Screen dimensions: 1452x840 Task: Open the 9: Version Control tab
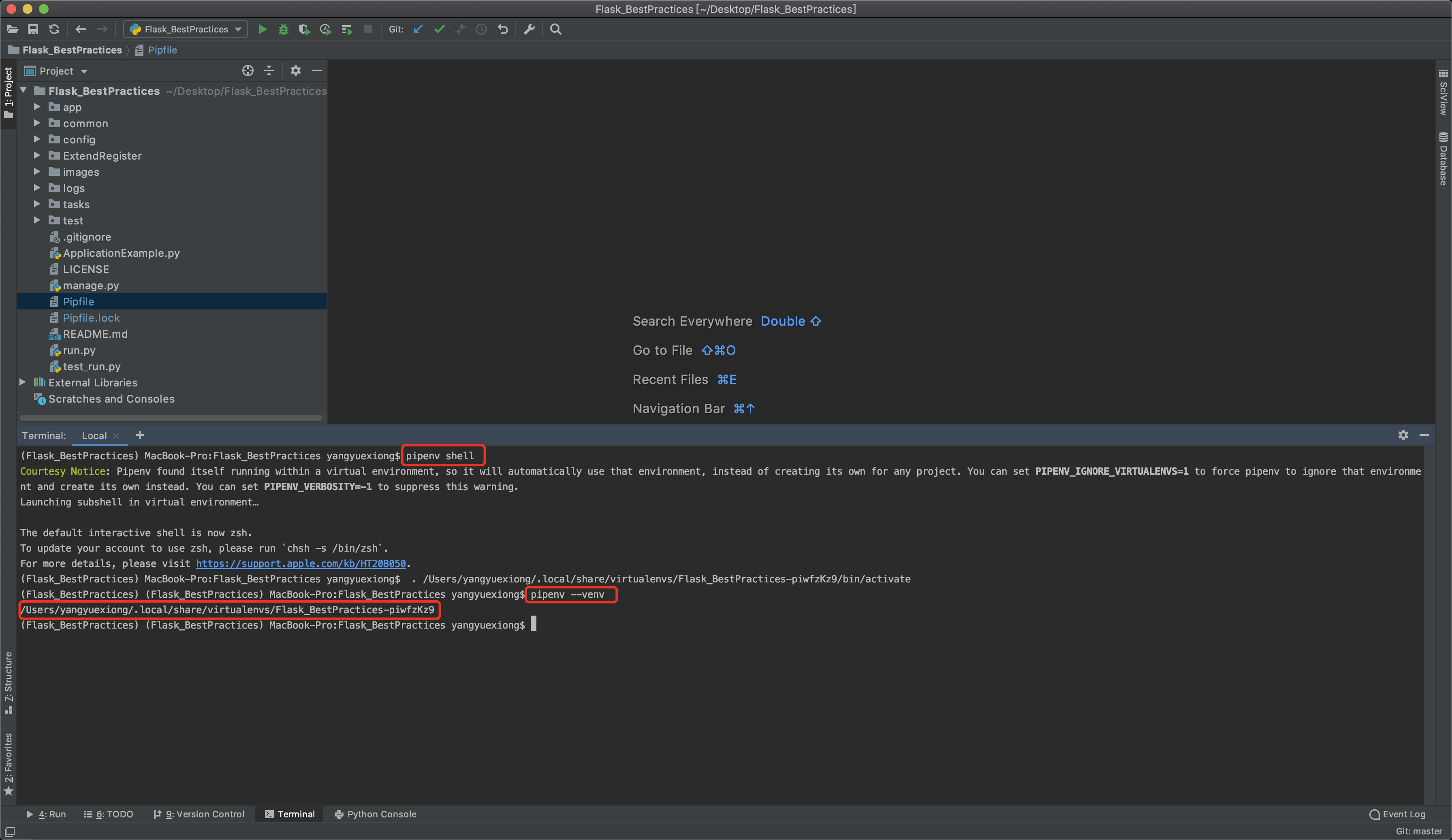coord(199,814)
